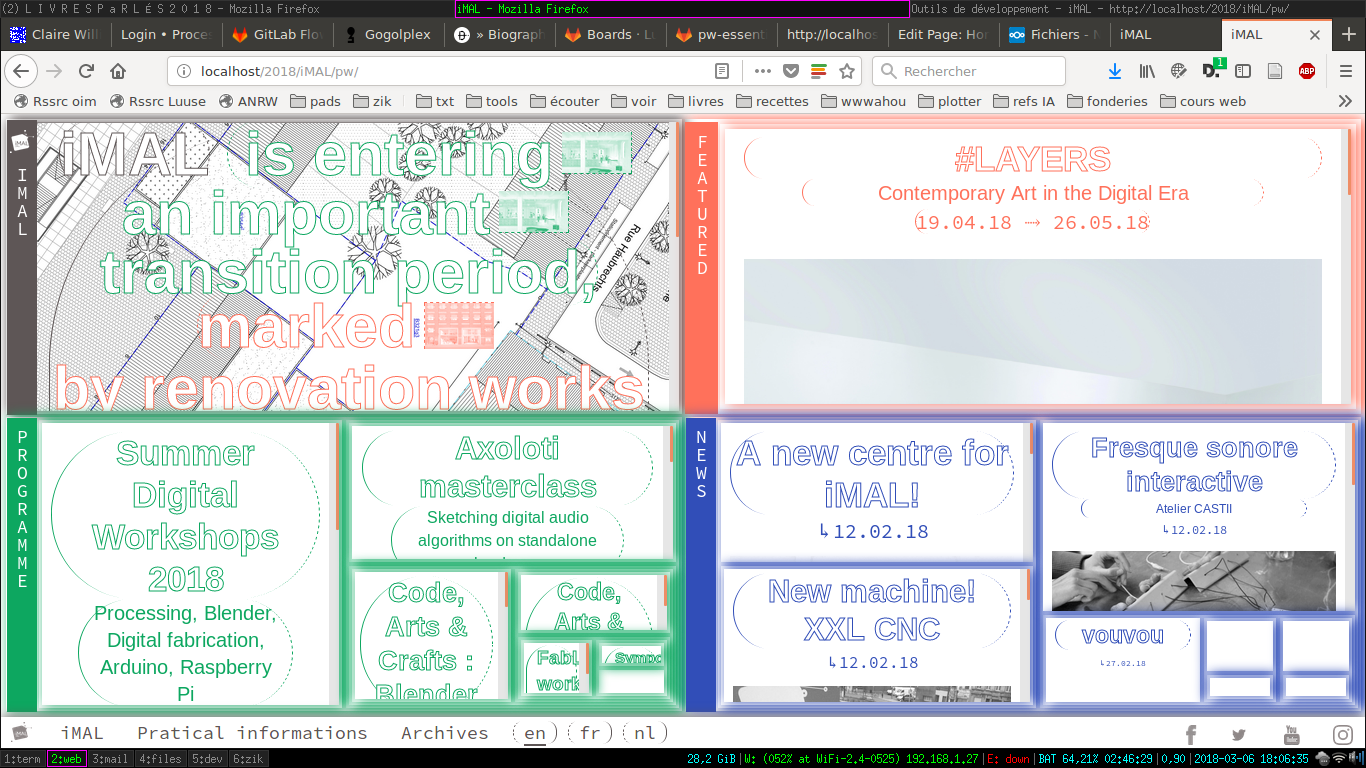Viewport: 1366px width, 768px height.
Task: Expand the bookmarks toolbar overflow chevron
Action: (1345, 101)
